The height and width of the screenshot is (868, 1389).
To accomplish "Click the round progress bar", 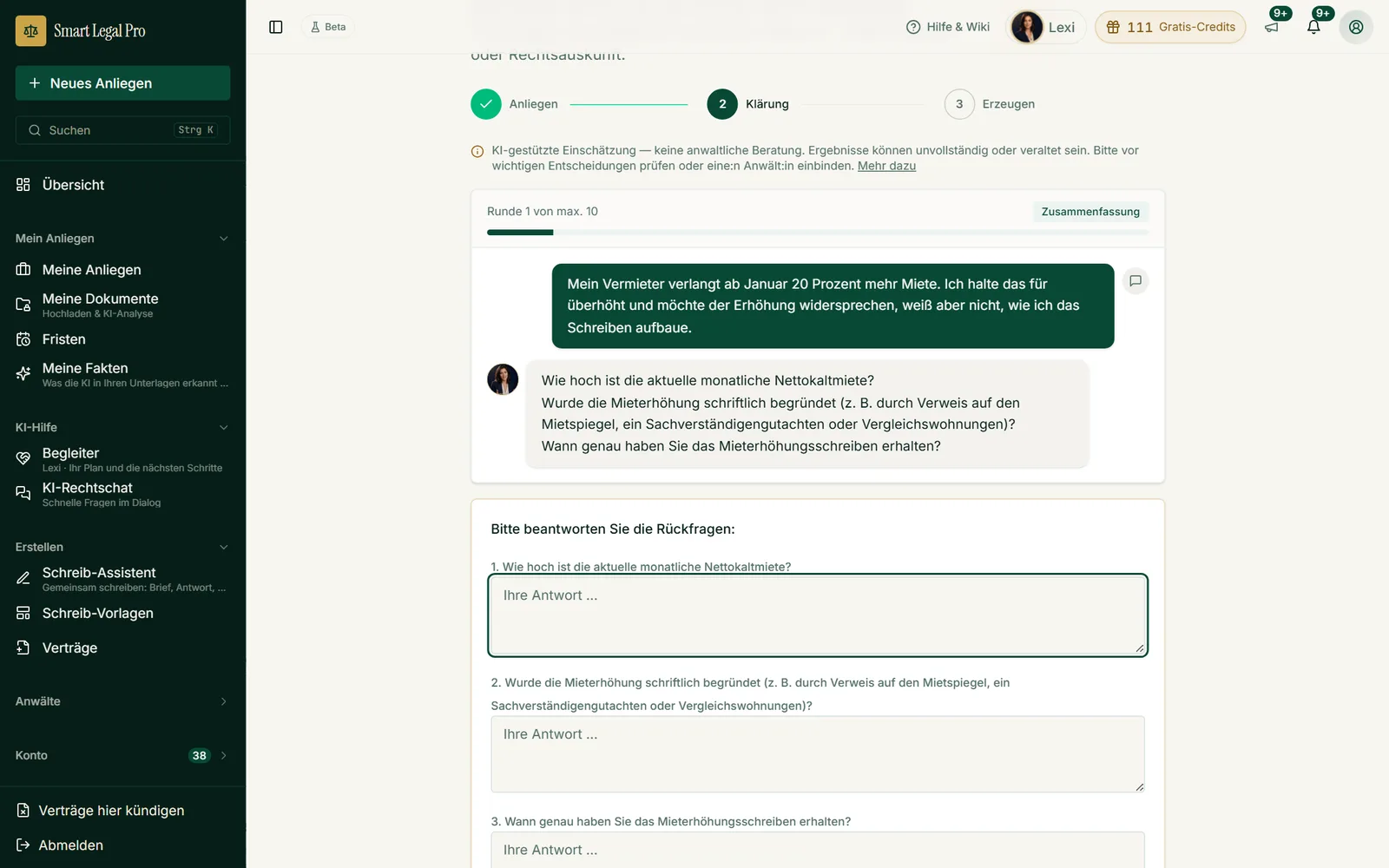I will 818,233.
